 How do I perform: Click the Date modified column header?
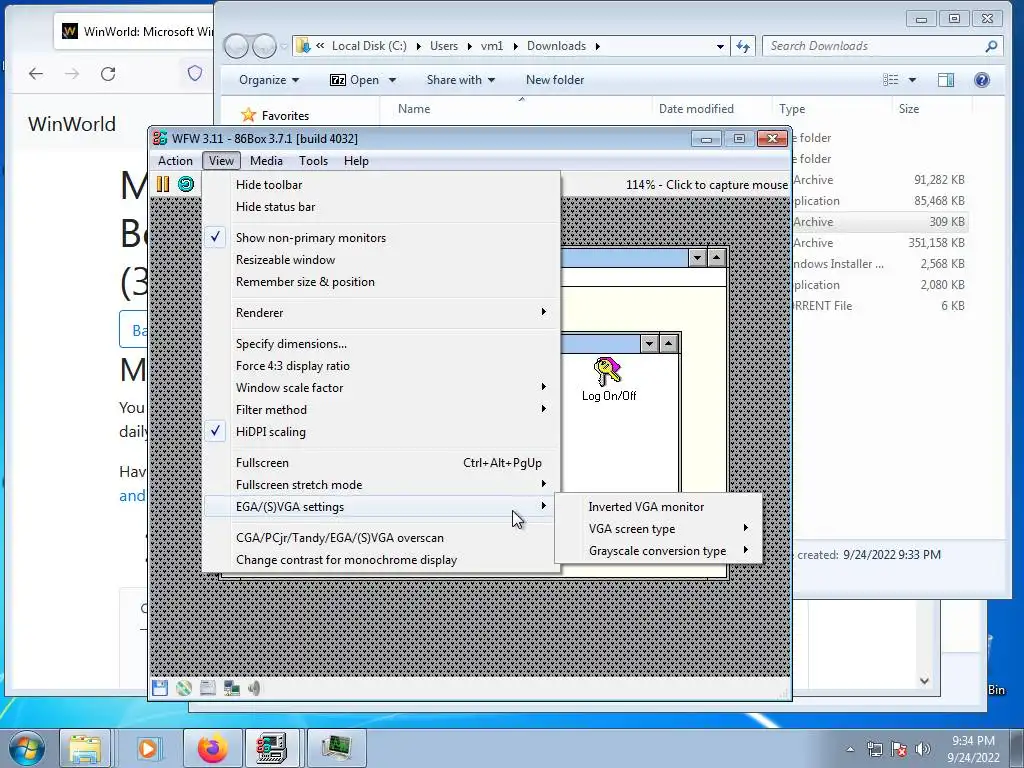[x=711, y=109]
